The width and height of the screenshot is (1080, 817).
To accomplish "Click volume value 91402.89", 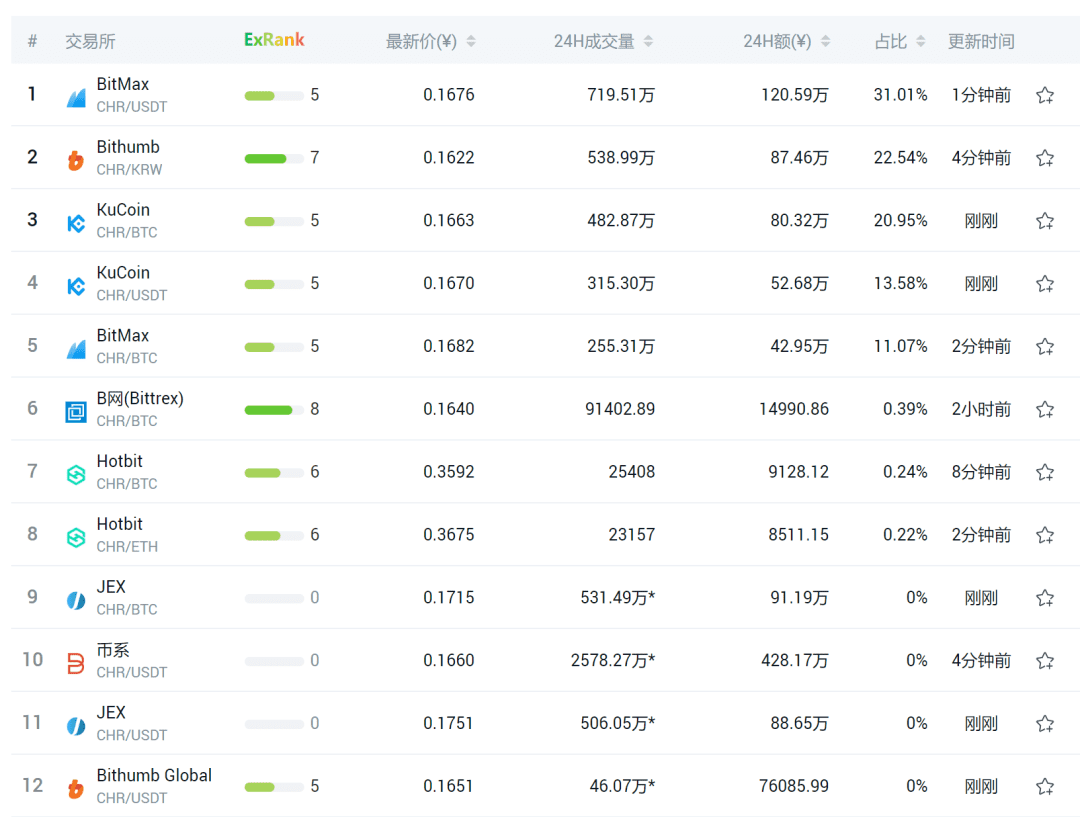I will point(620,409).
